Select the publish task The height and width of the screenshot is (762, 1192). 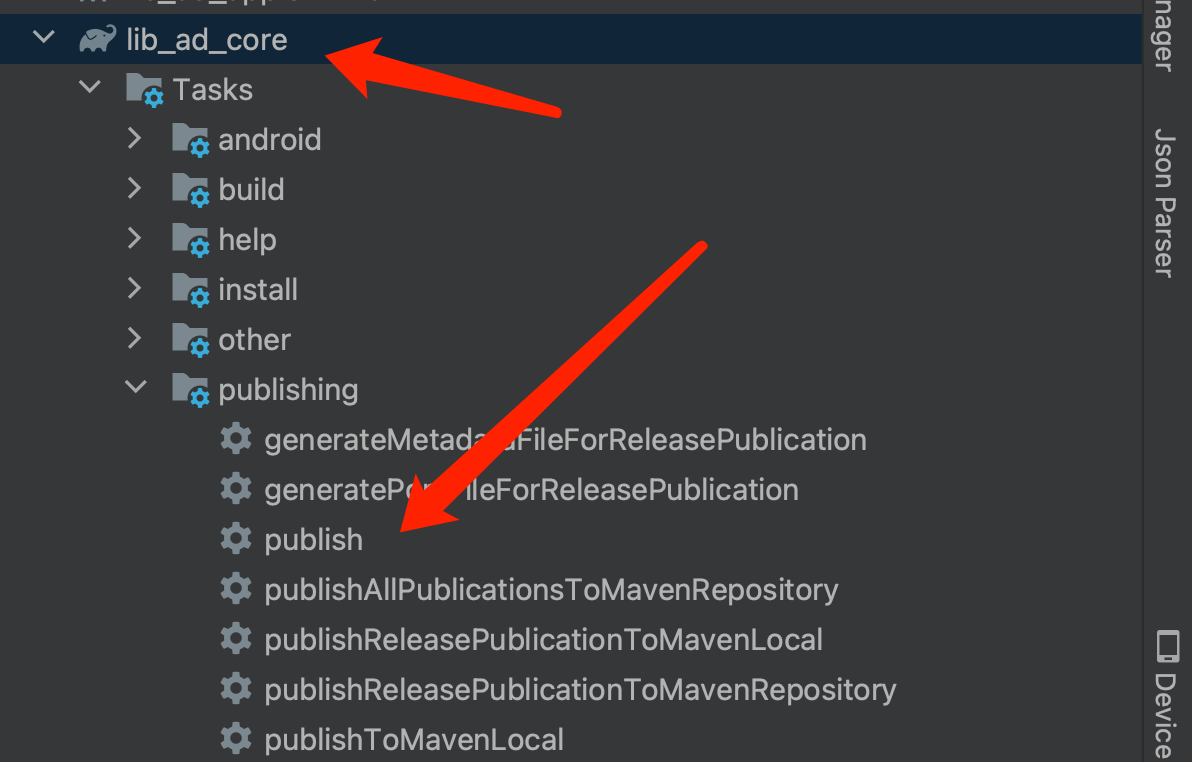[x=313, y=540]
